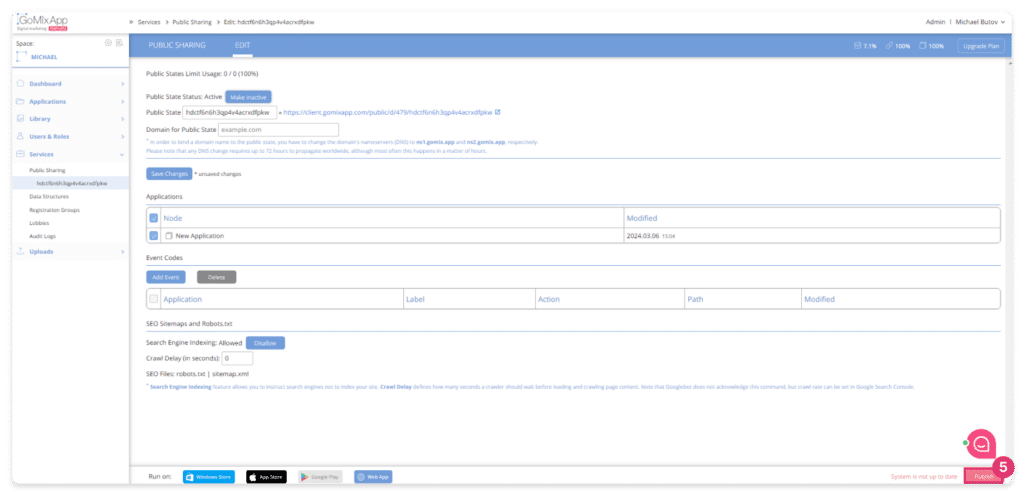The image size is (1024, 496).
Task: Click the App Store badge
Action: [x=266, y=478]
